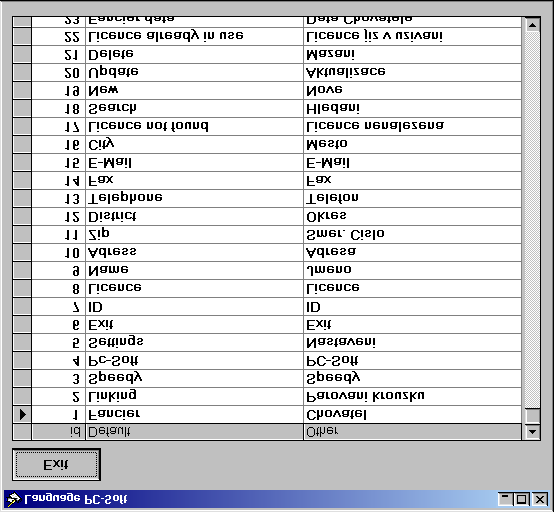Select the 'New' cell
This screenshot has height=512, width=554.
click(194, 90)
